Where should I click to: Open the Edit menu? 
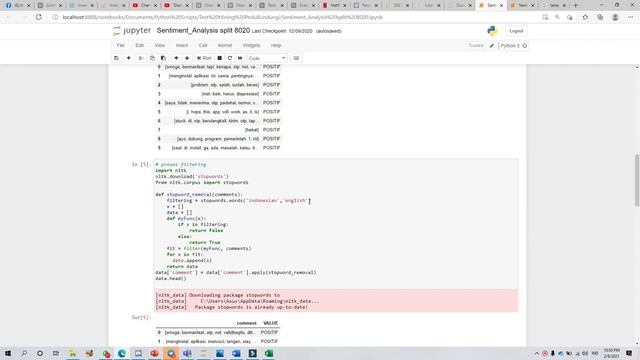point(140,45)
